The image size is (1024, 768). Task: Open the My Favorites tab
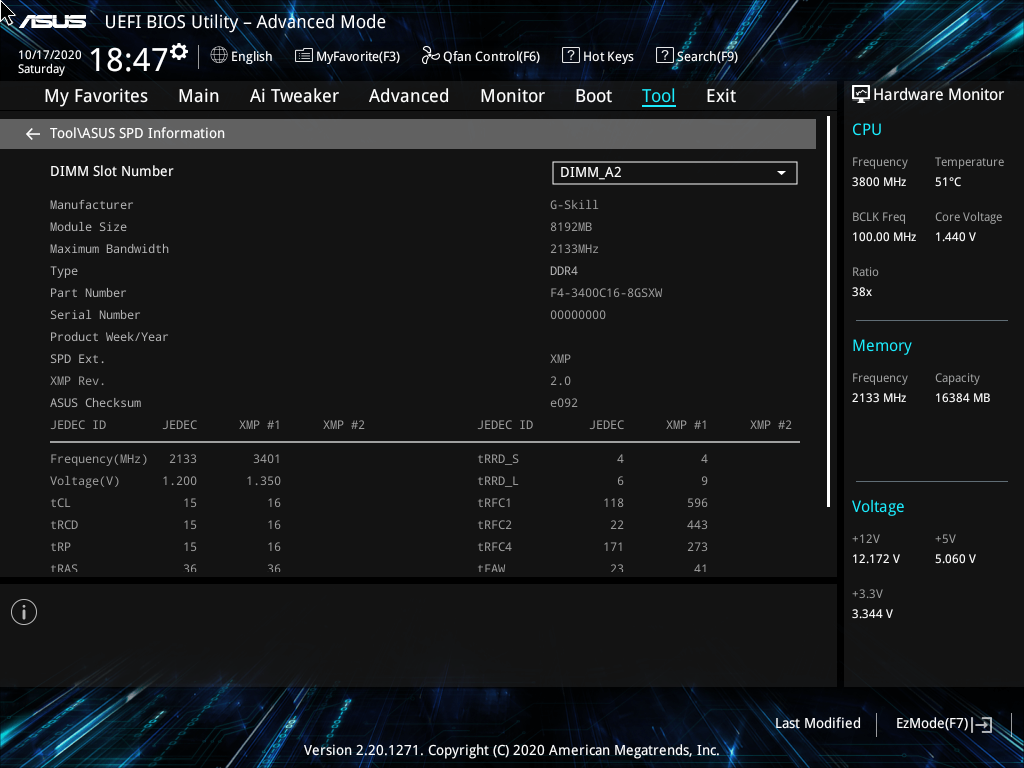coord(96,96)
